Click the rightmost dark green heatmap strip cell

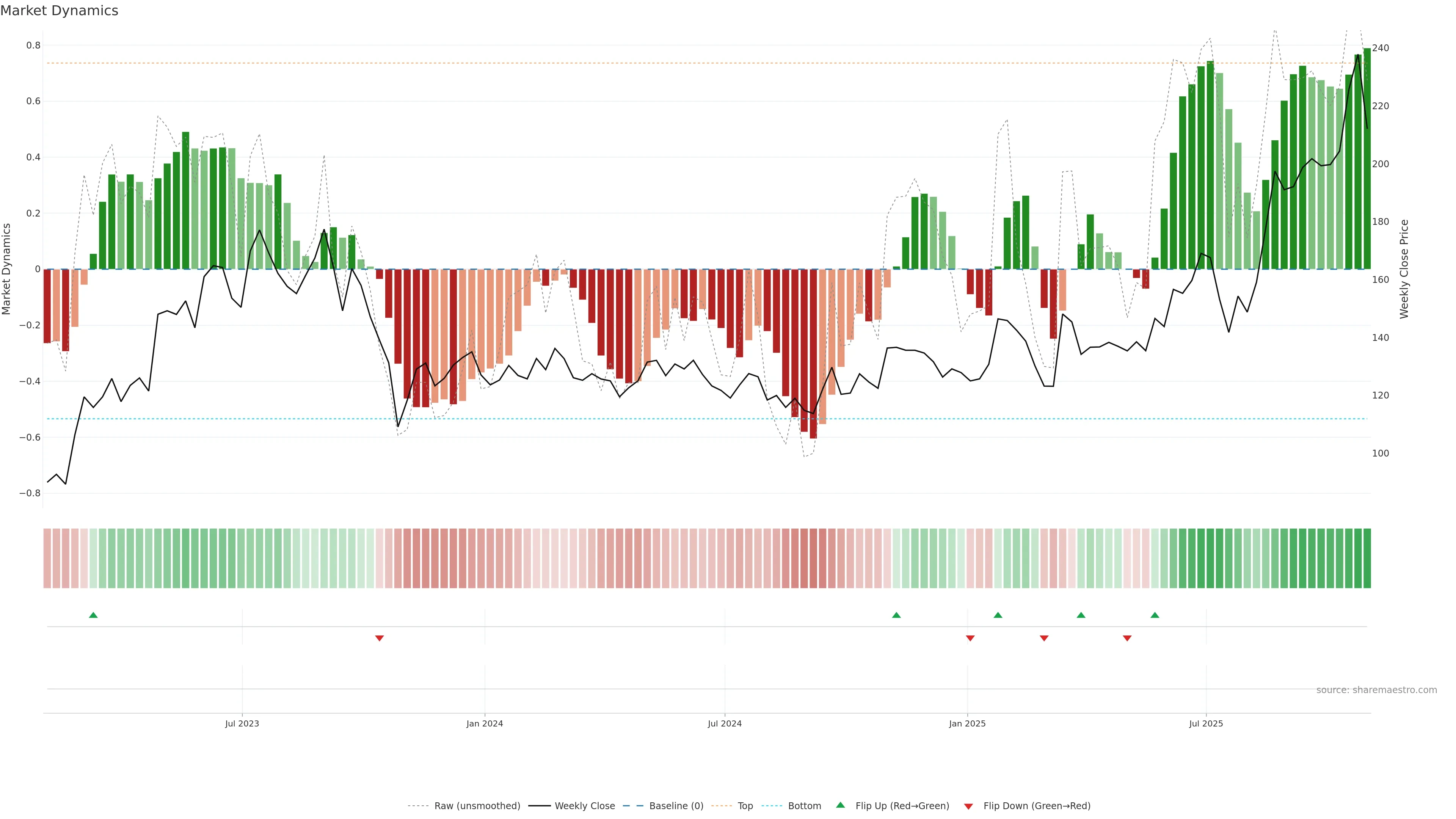pos(1367,559)
